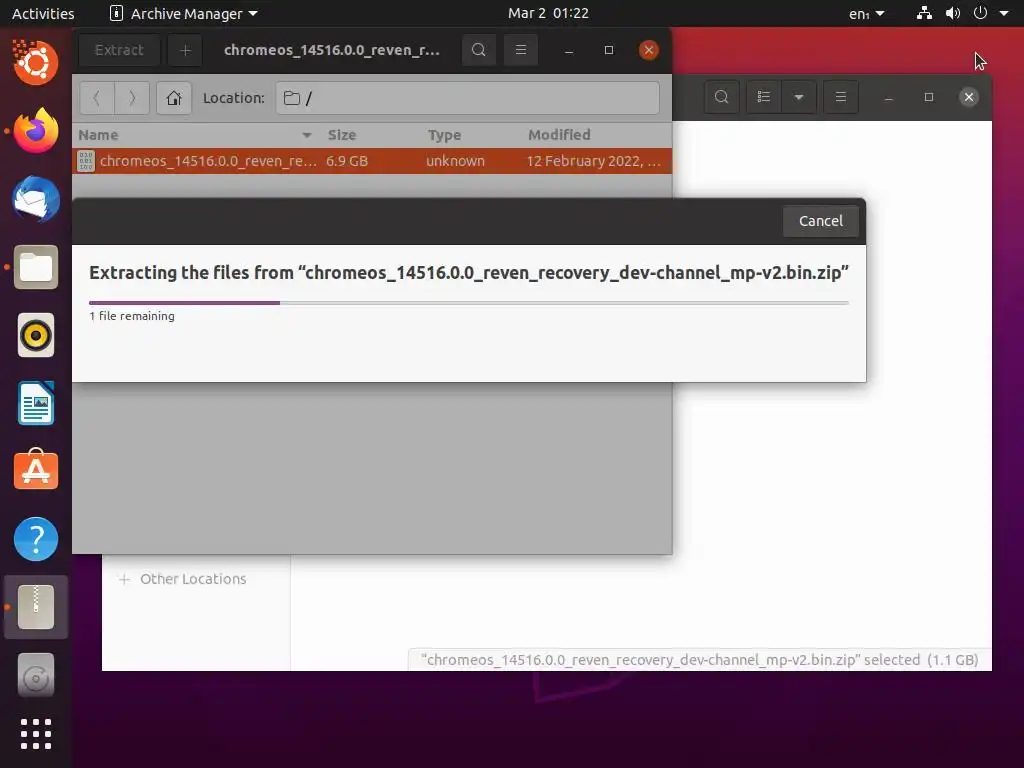The height and width of the screenshot is (768, 1024).
Task: Open Activities overview
Action: [43, 13]
